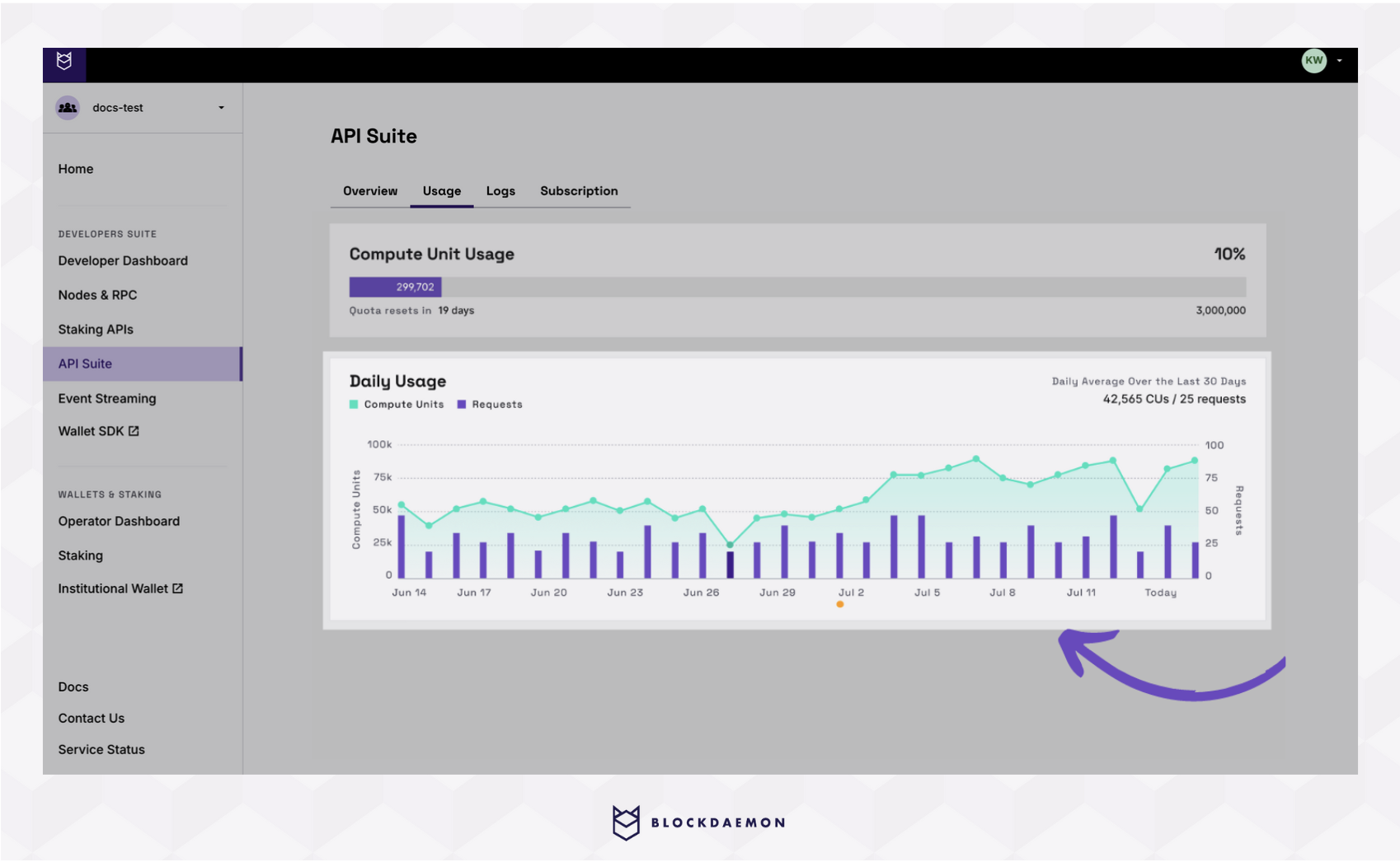Click the Blockdaemon logo in top bar
This screenshot has height=862, width=1400.
point(64,61)
